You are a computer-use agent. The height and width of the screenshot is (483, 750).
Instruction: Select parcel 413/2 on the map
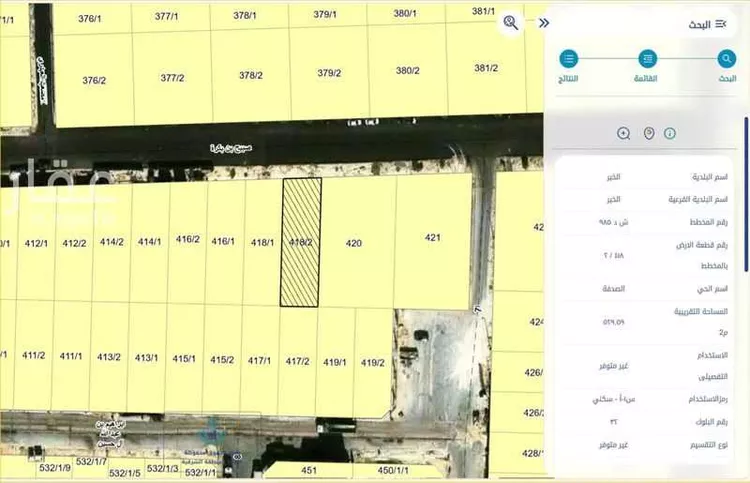click(109, 357)
